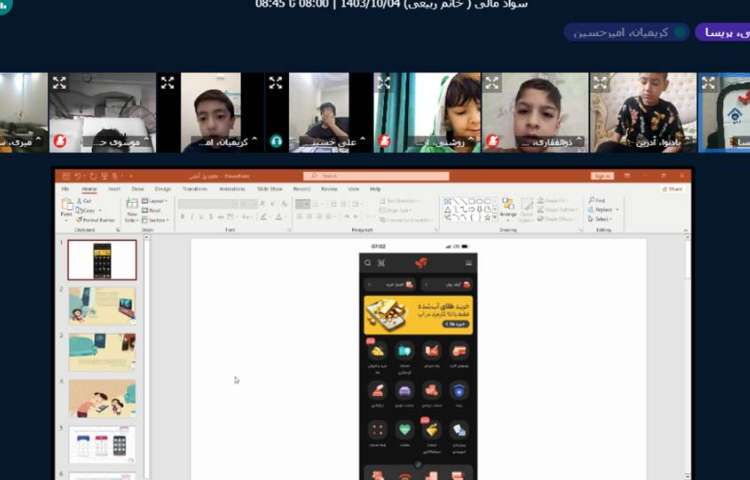Open the Arrange menu
The width and height of the screenshot is (750, 480).
[508, 209]
